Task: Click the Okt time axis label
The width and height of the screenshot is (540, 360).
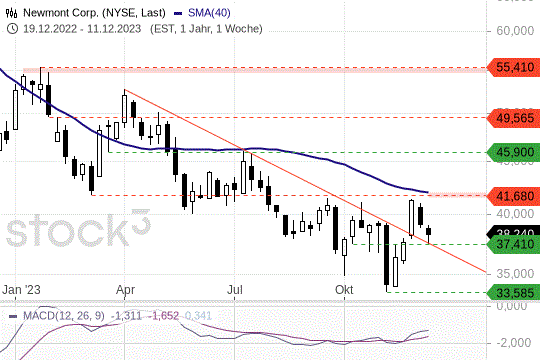Action: tap(344, 290)
